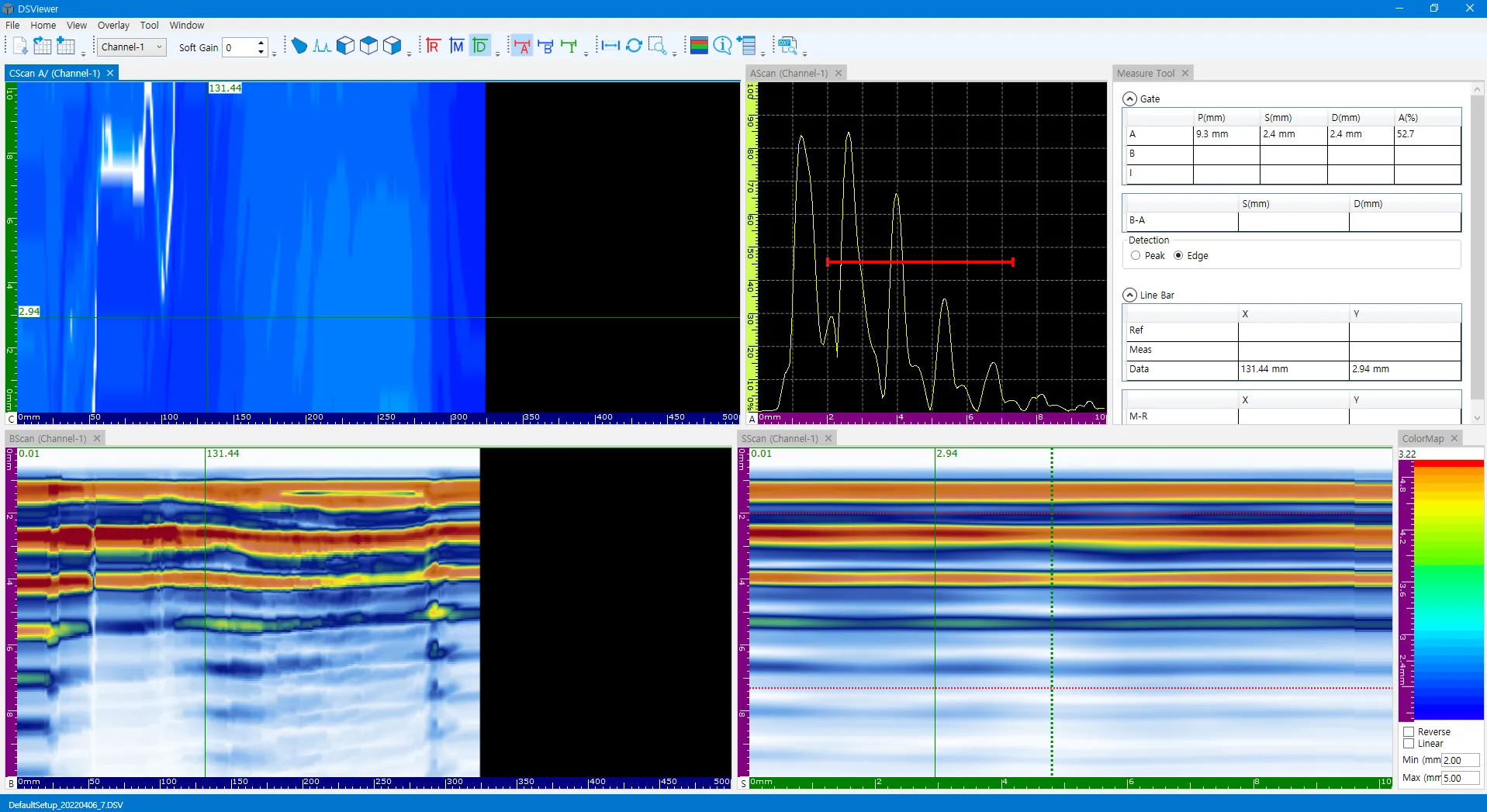Click the colormap Min value field
This screenshot has height=812, width=1487.
1460,761
